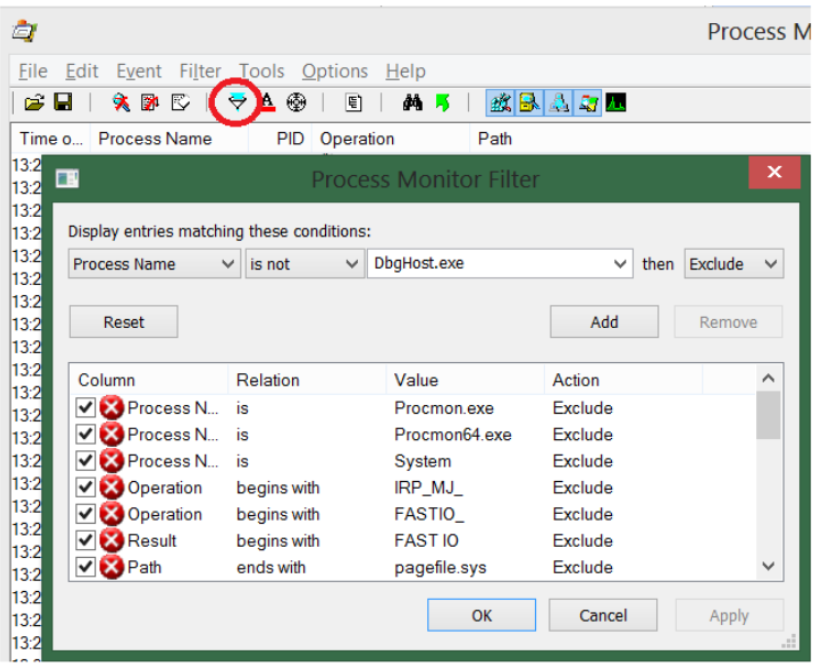The height and width of the screenshot is (672, 826).
Task: Expand the 'is not' relation dropdown
Action: [x=303, y=264]
